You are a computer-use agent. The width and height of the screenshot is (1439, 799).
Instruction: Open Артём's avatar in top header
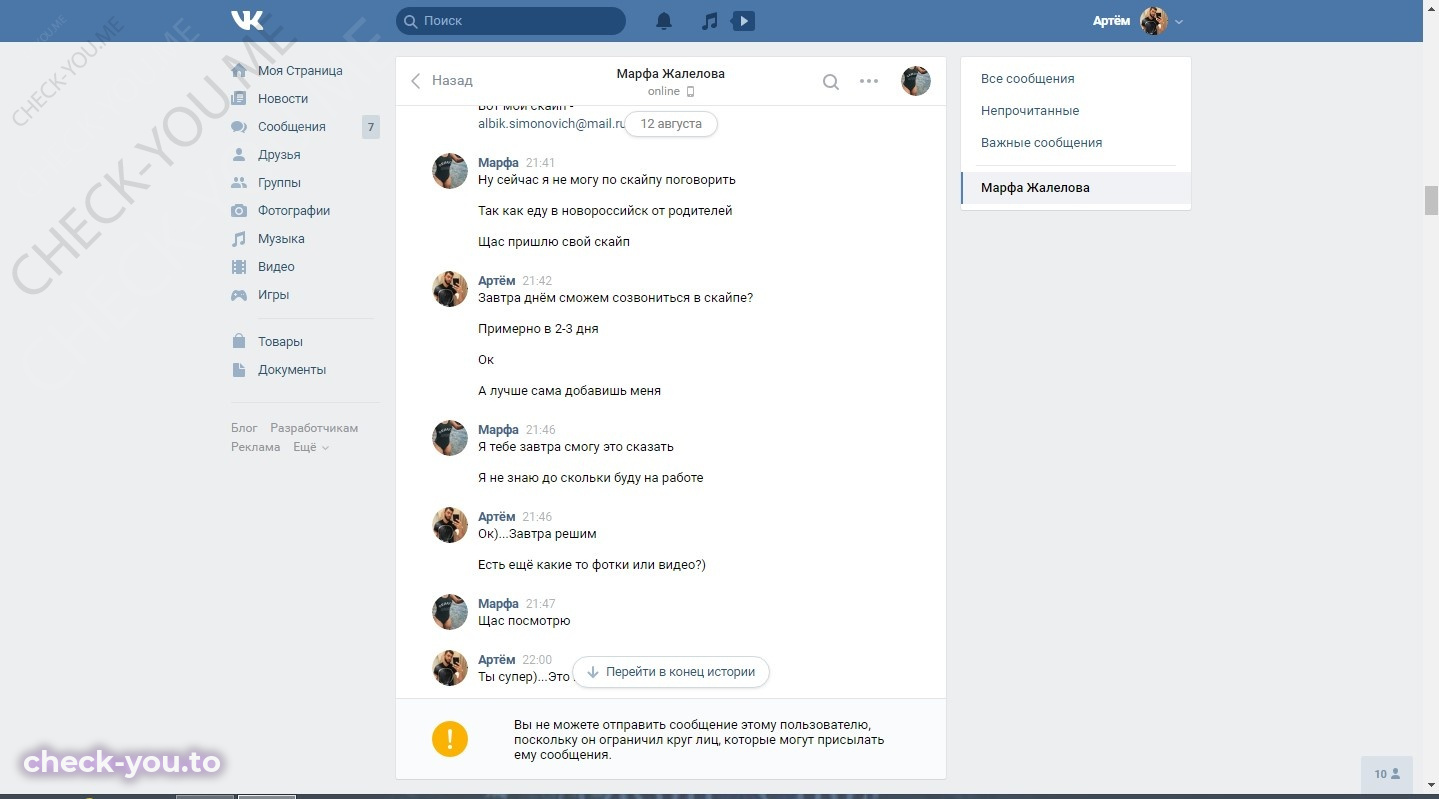pyautogui.click(x=1154, y=21)
